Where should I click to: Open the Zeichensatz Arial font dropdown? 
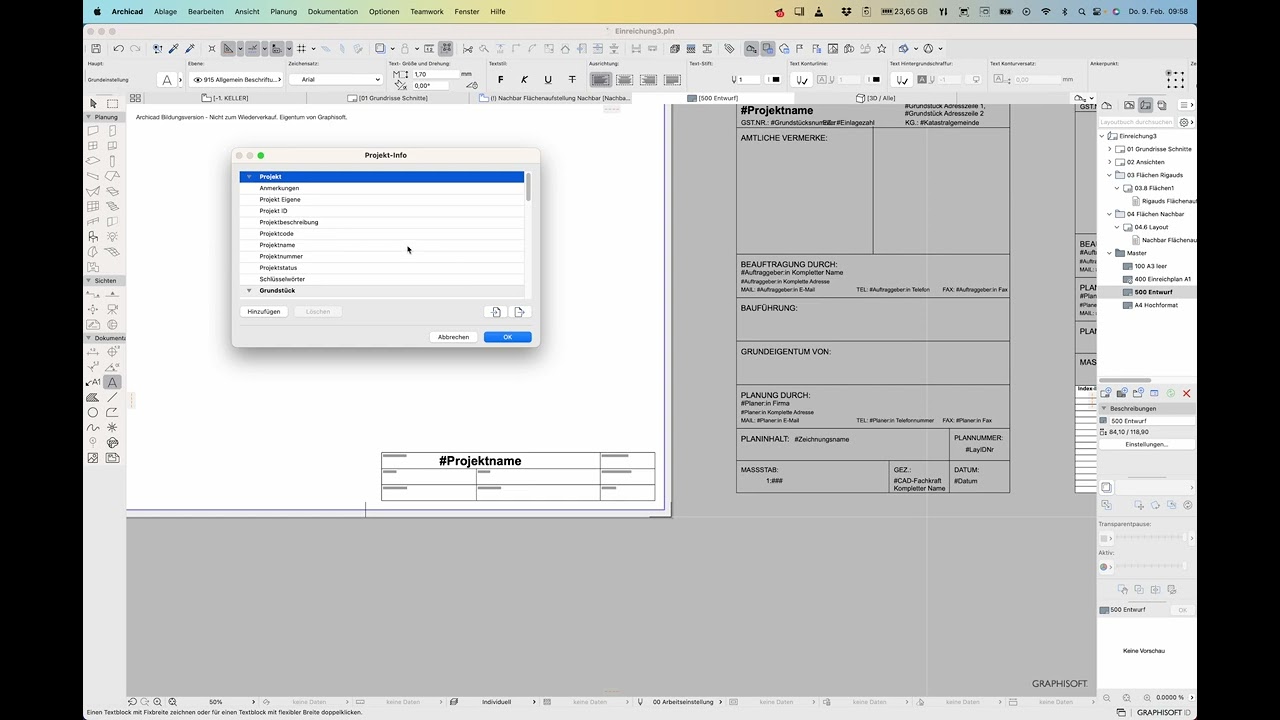pyautogui.click(x=335, y=79)
